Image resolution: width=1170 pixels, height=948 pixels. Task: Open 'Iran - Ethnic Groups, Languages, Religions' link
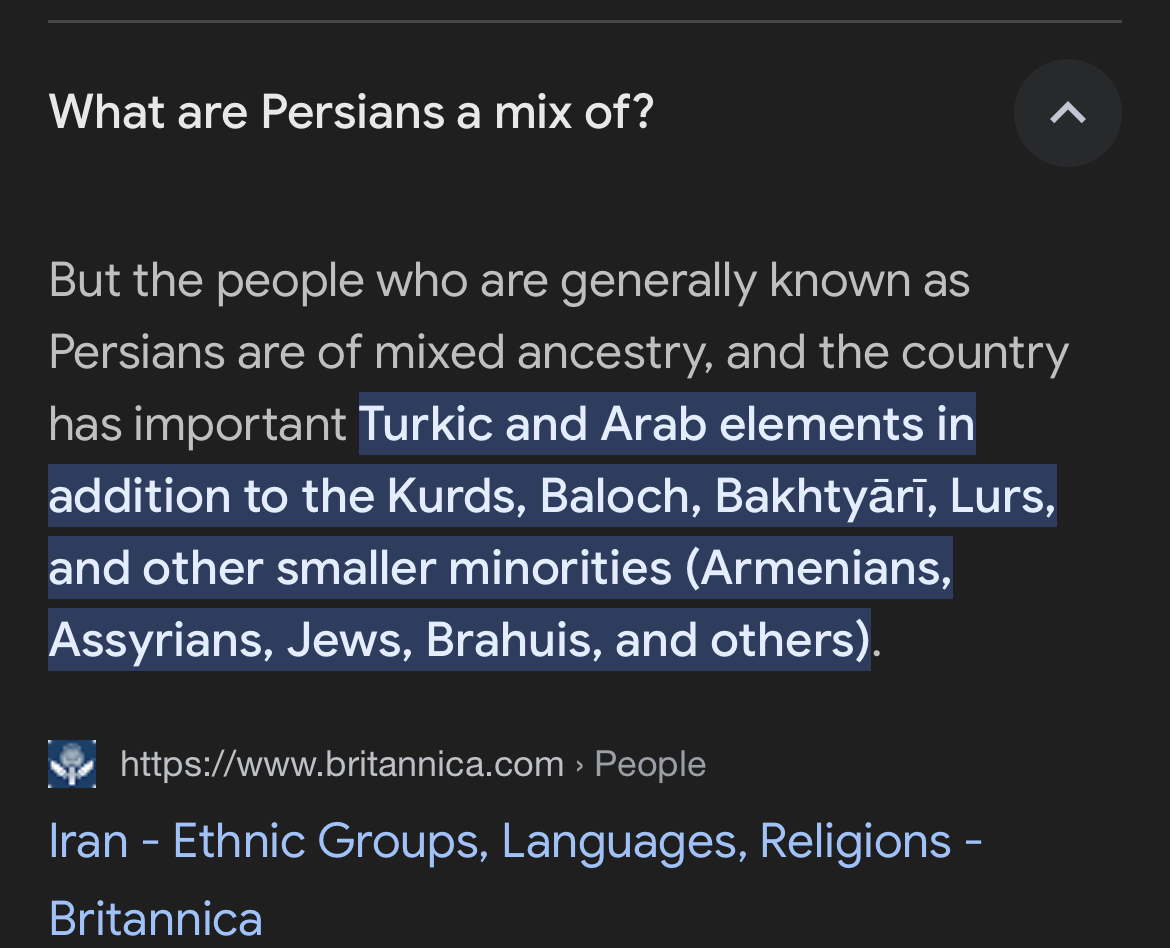[515, 842]
